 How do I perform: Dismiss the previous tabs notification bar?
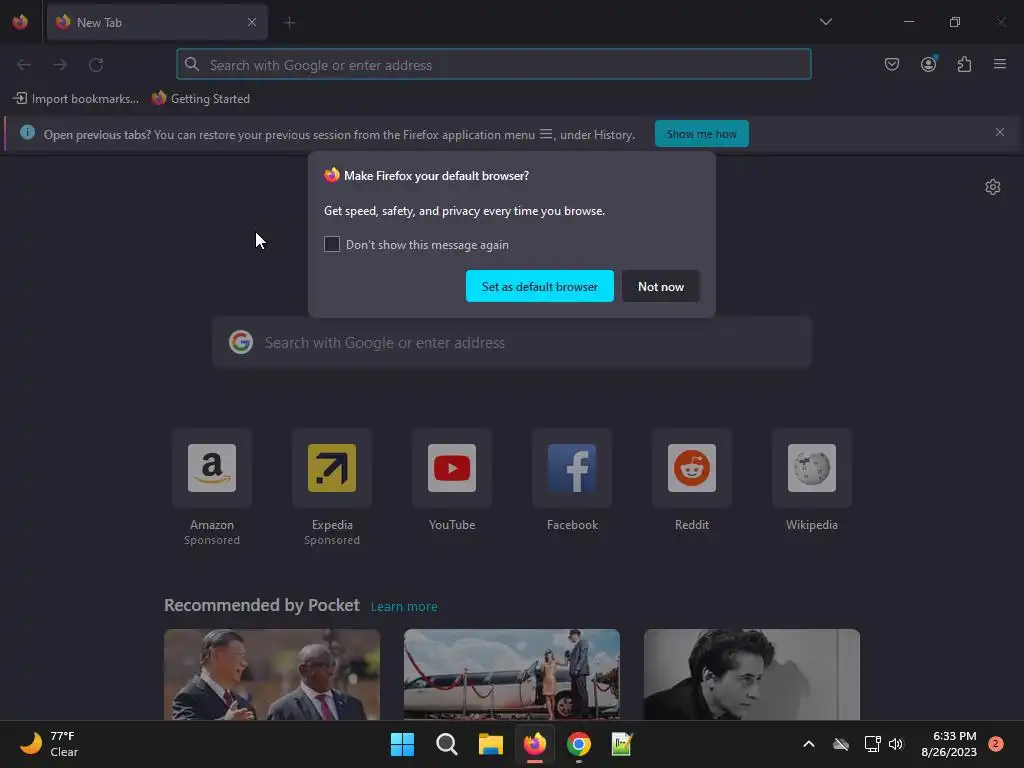[999, 132]
